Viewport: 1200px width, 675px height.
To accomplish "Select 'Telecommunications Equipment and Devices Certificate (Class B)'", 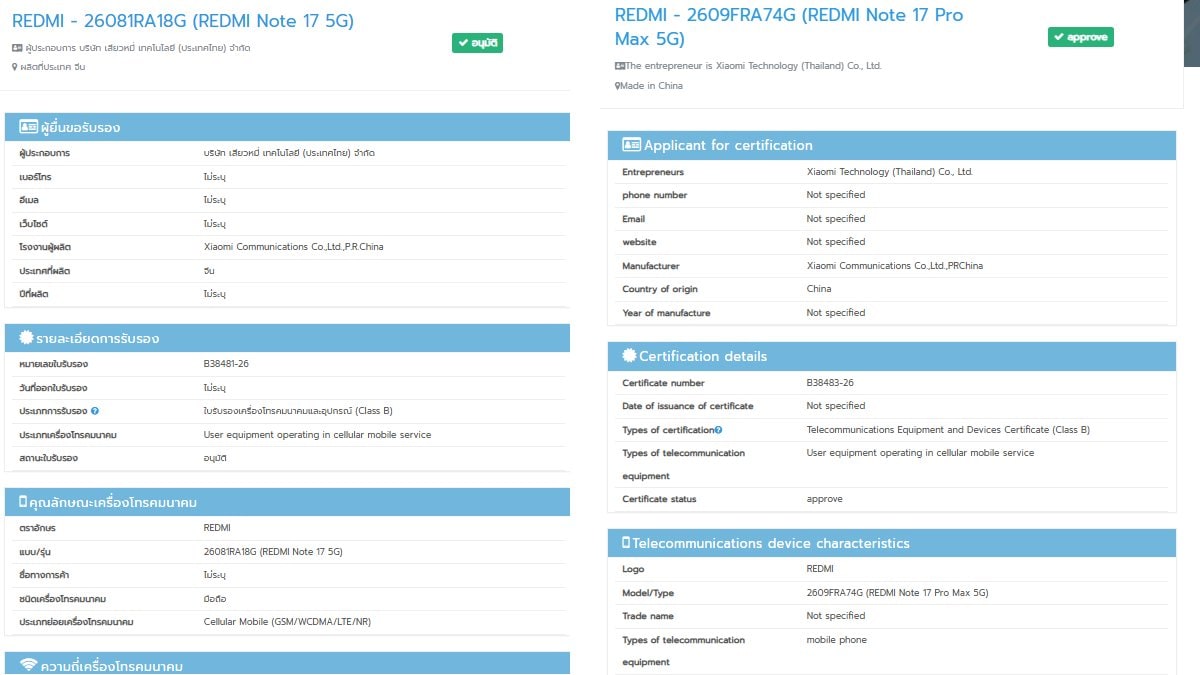I will tap(948, 430).
